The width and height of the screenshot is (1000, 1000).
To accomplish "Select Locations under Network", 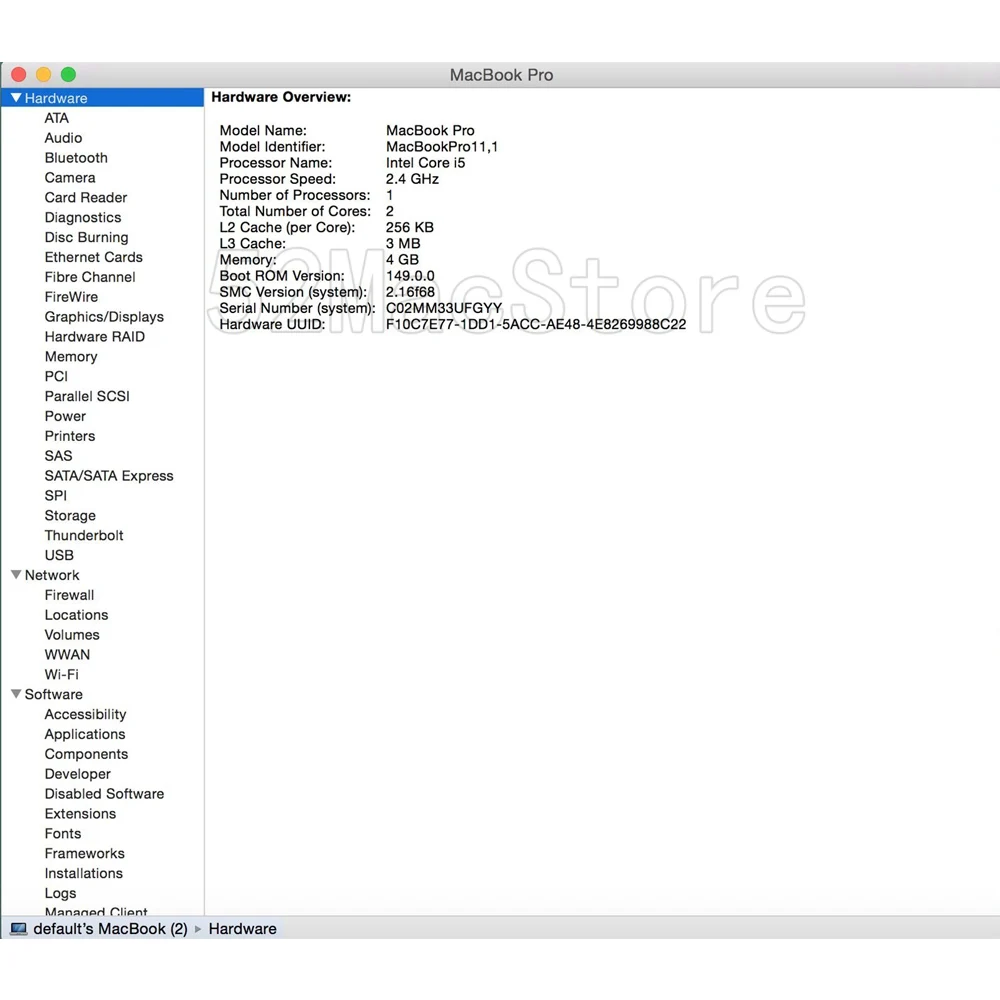I will tap(76, 615).
